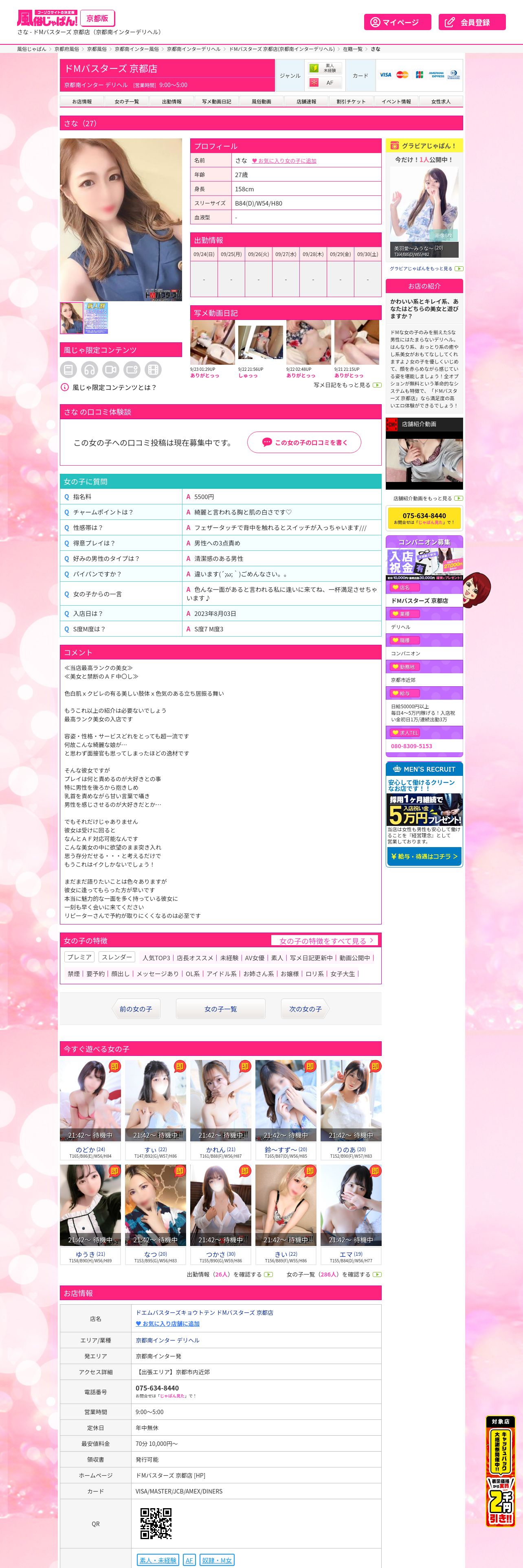
Task: Click the Mastercard logo
Action: click(402, 75)
